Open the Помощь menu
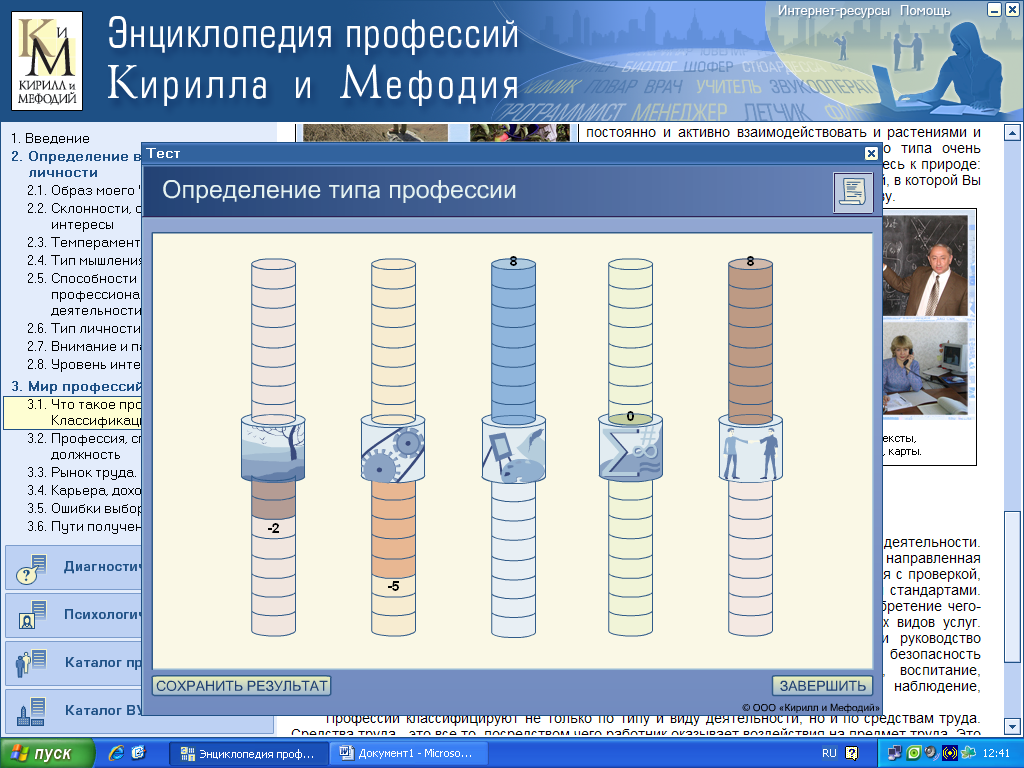 [x=925, y=10]
